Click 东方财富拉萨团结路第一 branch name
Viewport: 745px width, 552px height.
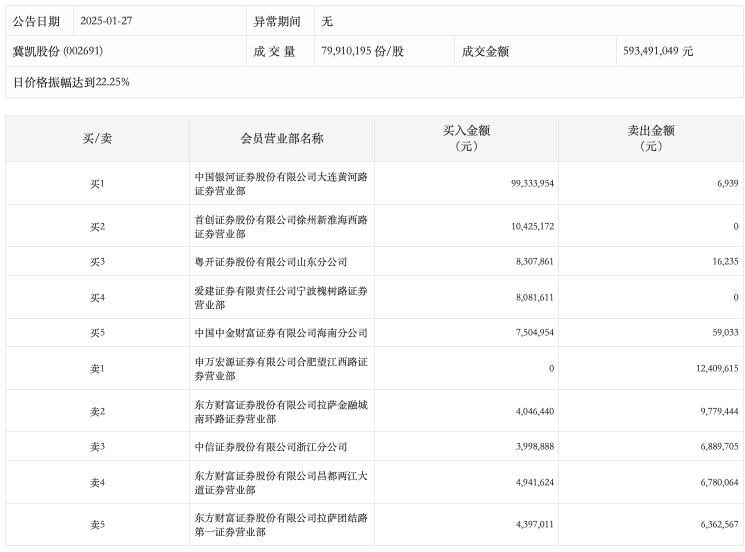pyautogui.click(x=281, y=525)
